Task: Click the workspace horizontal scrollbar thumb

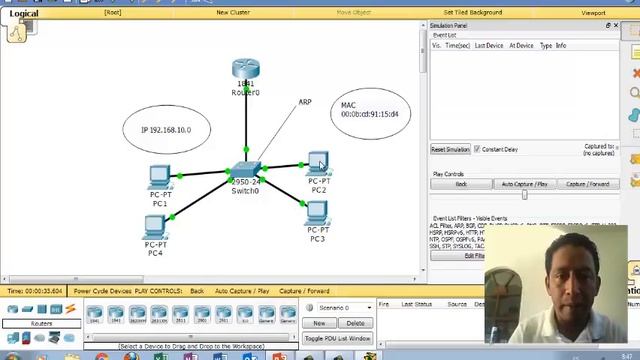Action: click(x=76, y=279)
